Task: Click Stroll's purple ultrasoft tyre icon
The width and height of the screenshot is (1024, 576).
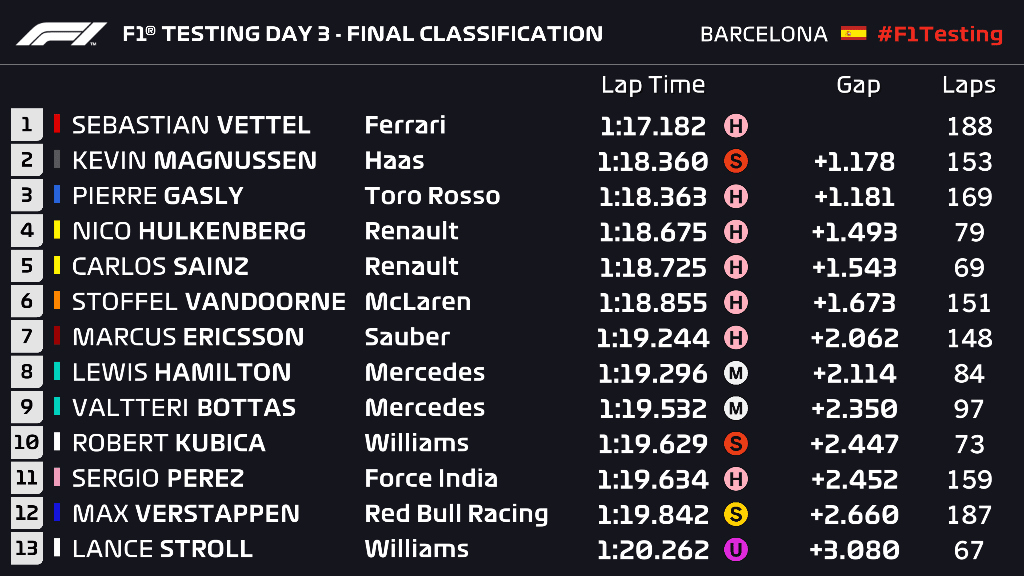Action: [736, 549]
